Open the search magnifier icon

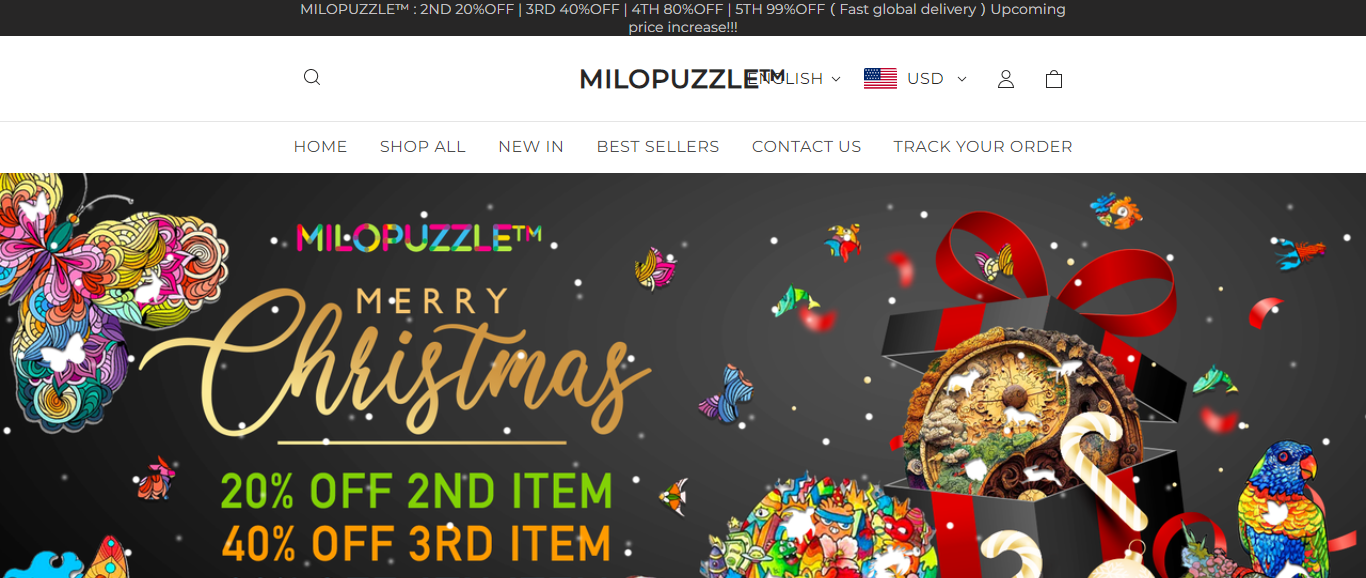312,77
